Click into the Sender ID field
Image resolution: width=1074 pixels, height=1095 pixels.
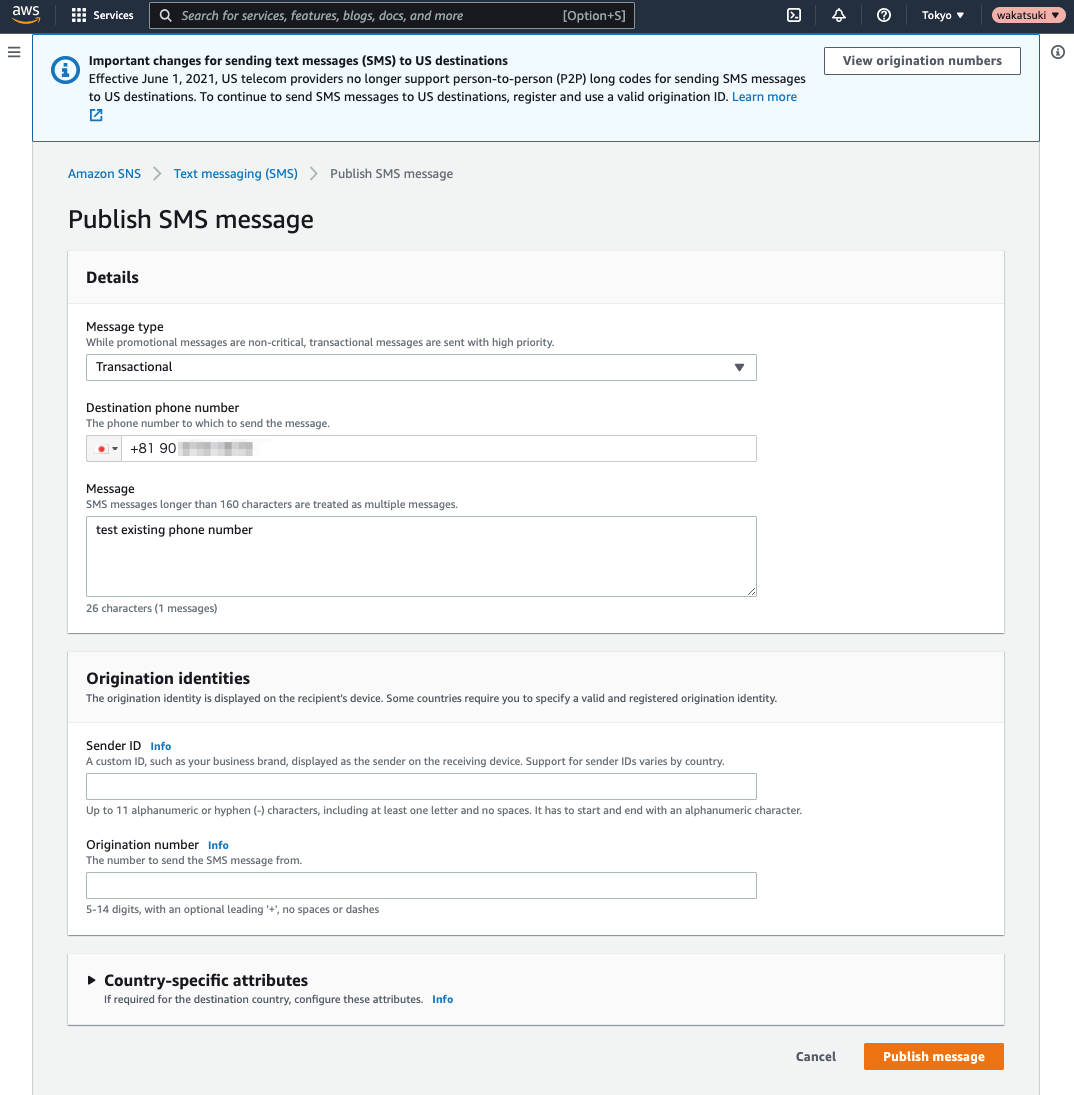click(x=421, y=786)
